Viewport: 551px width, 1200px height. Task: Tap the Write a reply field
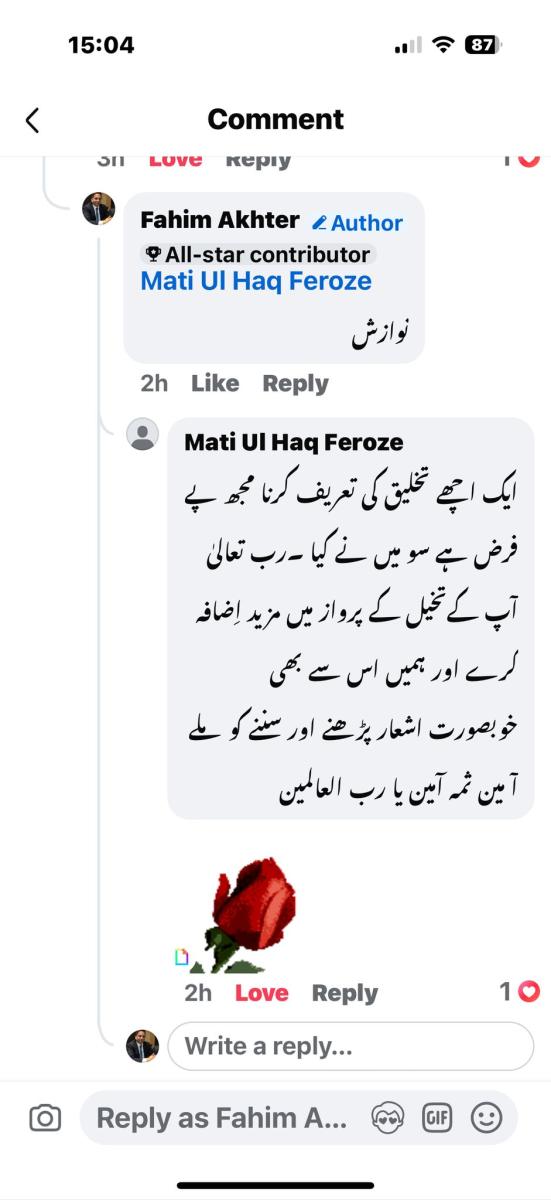350,1046
